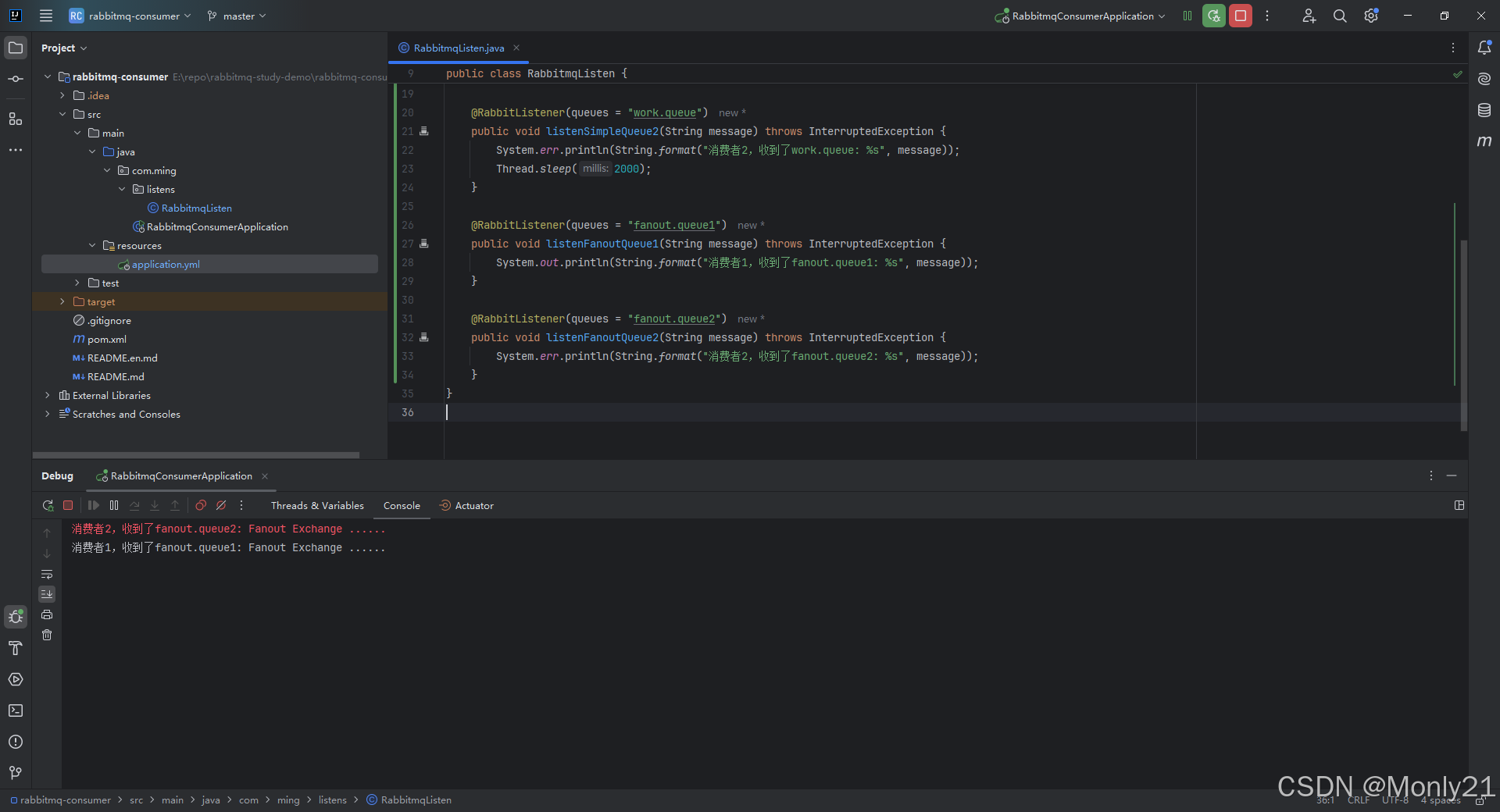1500x812 pixels.
Task: Change the debug panel layout settings
Action: tap(1459, 505)
